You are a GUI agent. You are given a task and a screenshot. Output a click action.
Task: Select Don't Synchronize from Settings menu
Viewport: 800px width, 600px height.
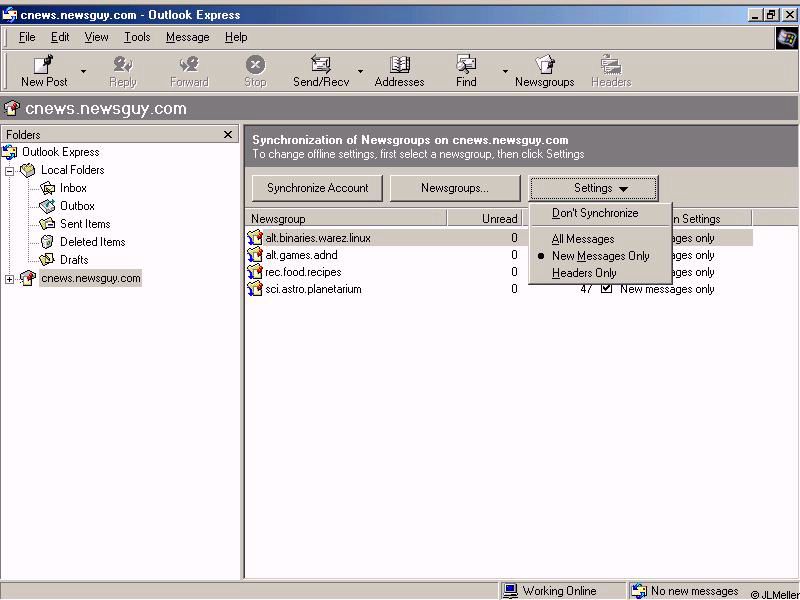(595, 213)
